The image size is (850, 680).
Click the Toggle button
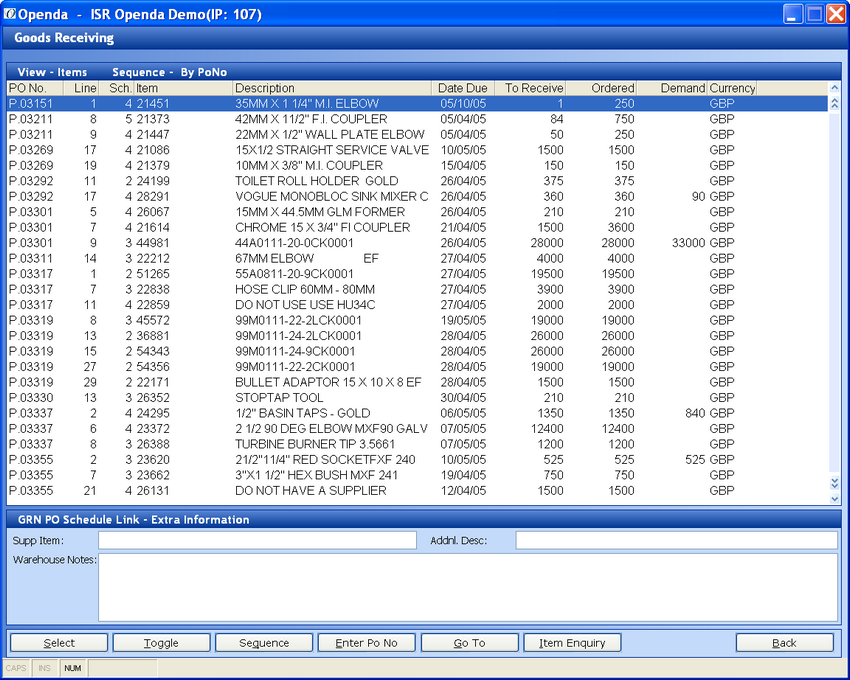(161, 643)
